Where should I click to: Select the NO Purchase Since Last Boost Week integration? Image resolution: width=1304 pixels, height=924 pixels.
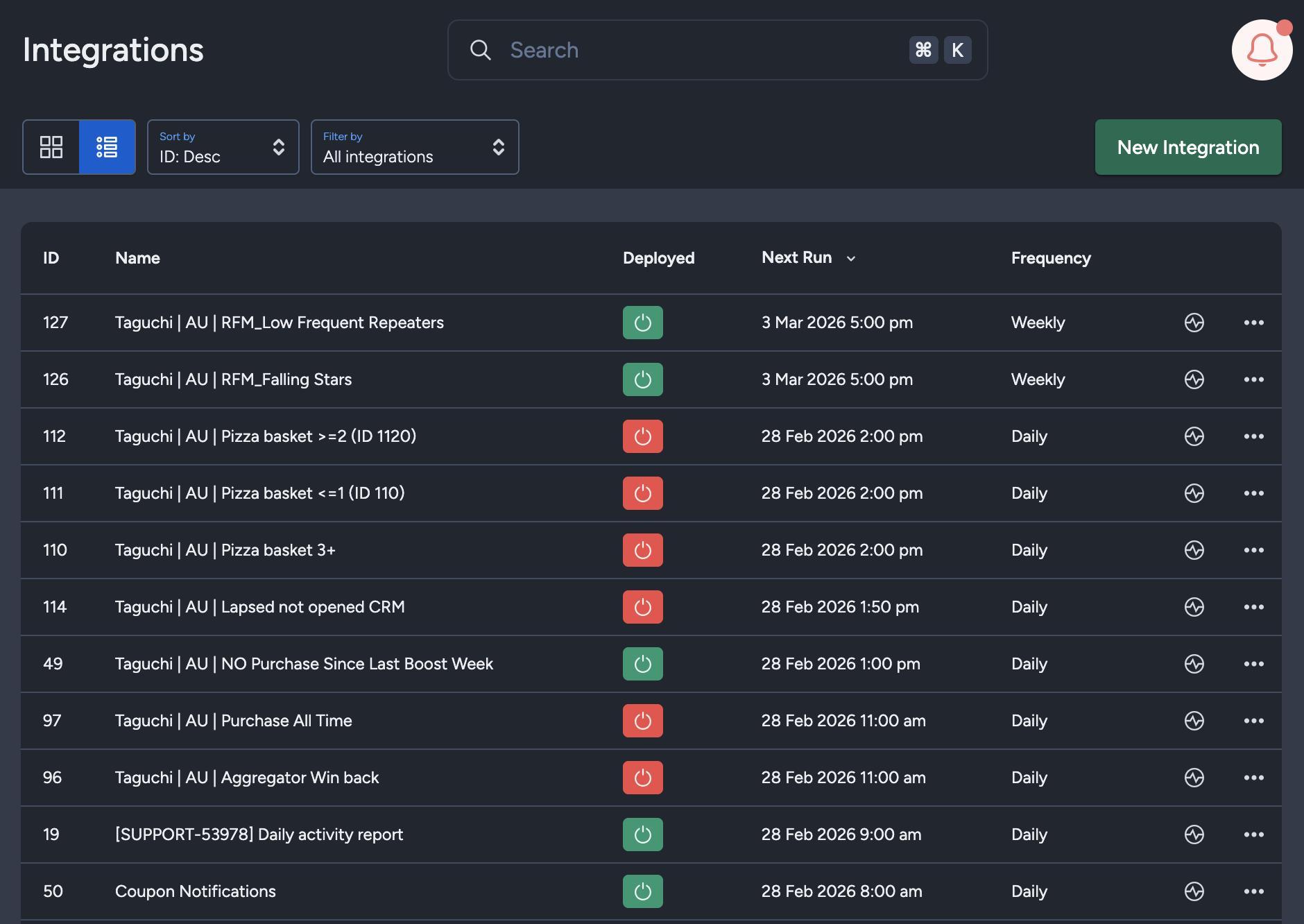point(304,664)
